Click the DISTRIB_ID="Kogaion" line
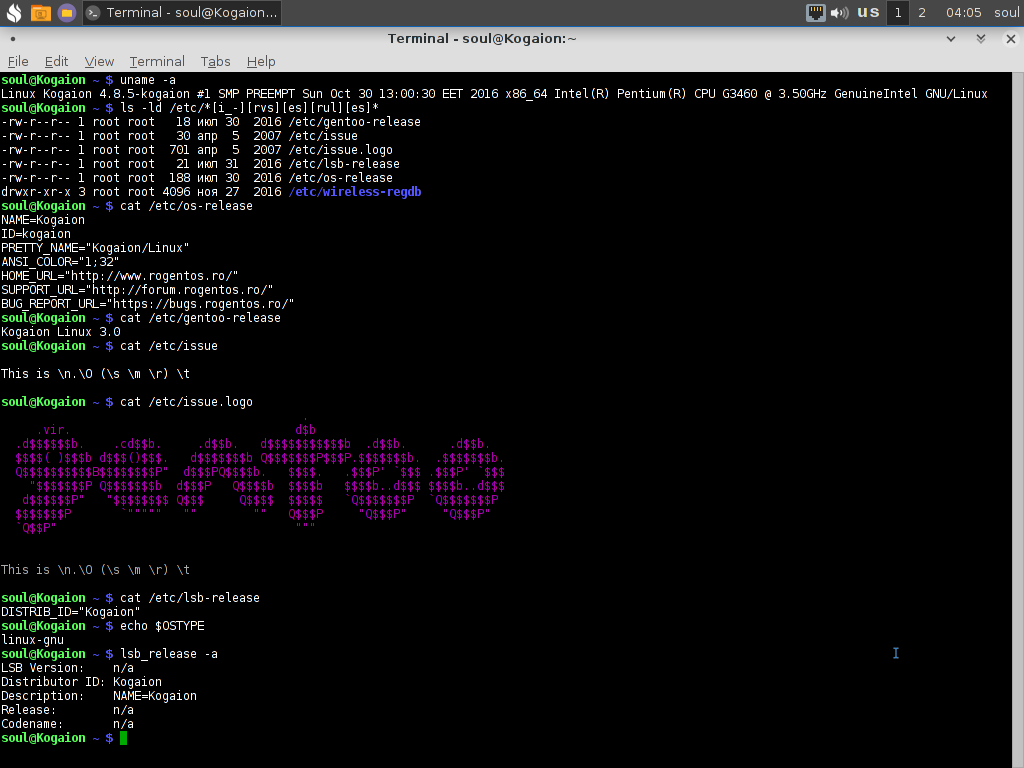The width and height of the screenshot is (1024, 768). [x=71, y=612]
